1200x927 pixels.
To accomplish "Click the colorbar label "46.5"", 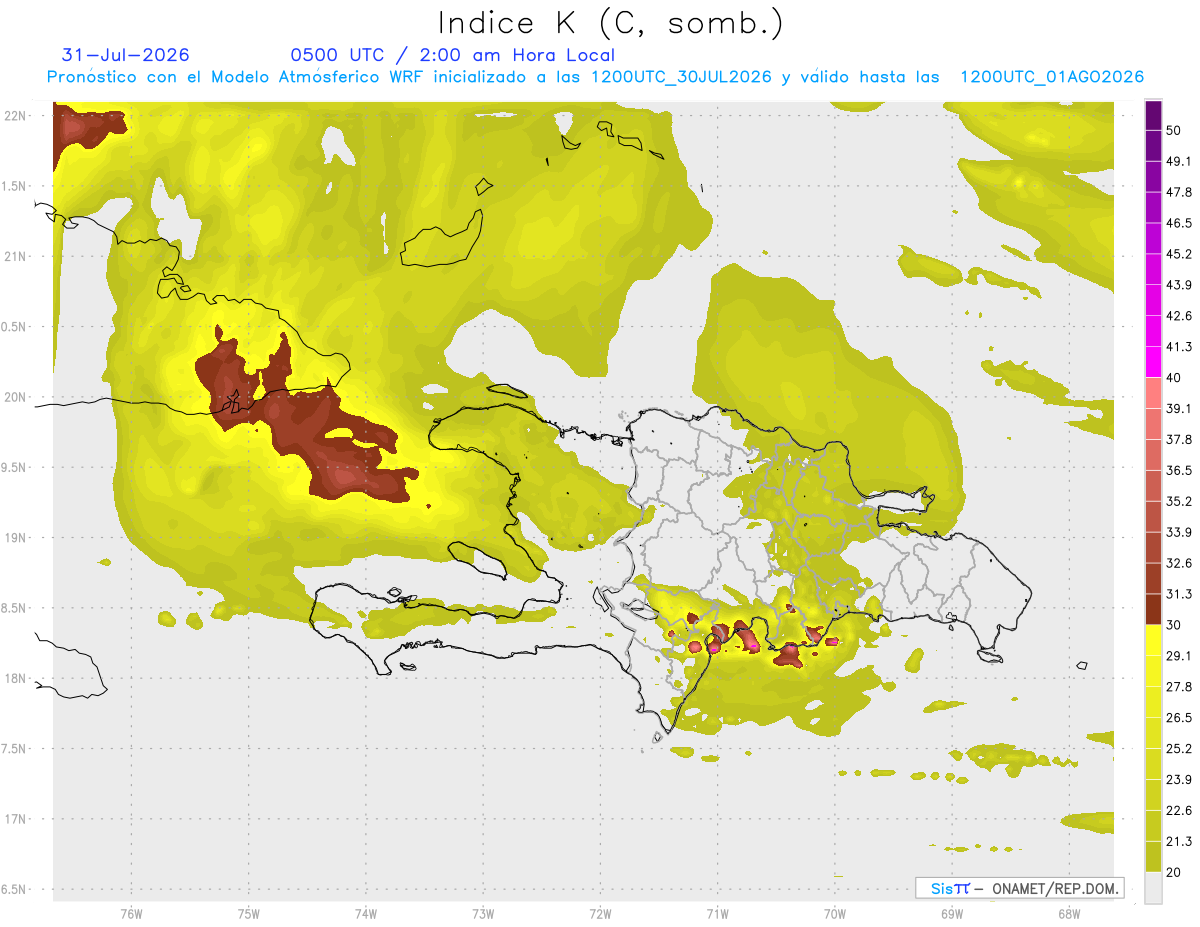I will (1179, 223).
